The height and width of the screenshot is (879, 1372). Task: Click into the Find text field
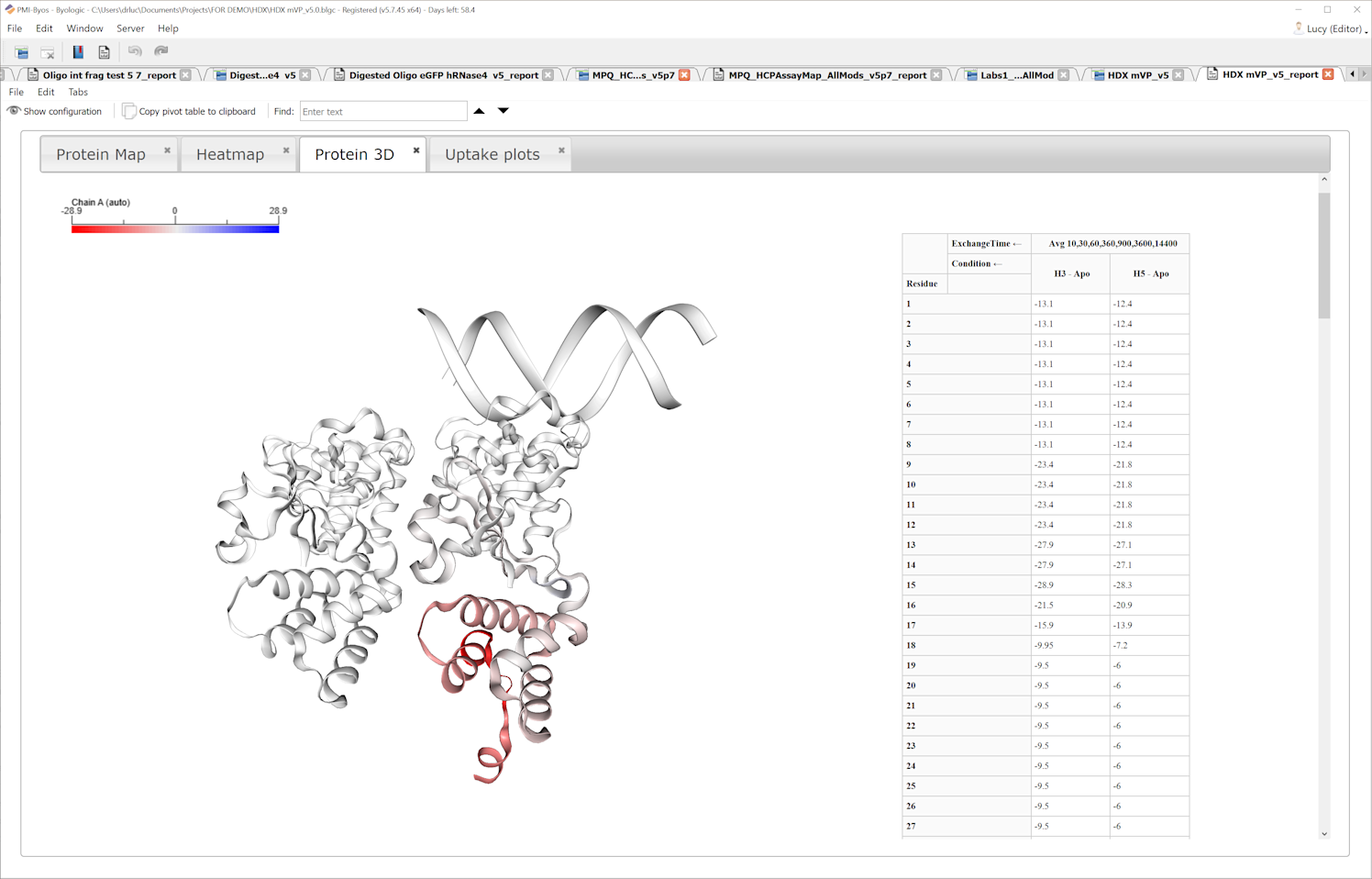(x=383, y=111)
